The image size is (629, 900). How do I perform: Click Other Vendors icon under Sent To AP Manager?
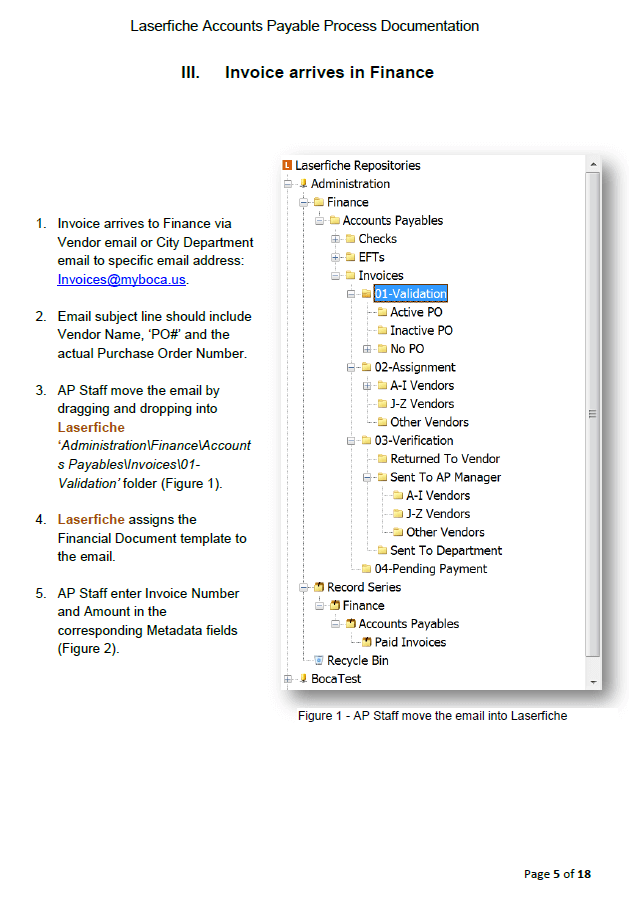click(398, 533)
